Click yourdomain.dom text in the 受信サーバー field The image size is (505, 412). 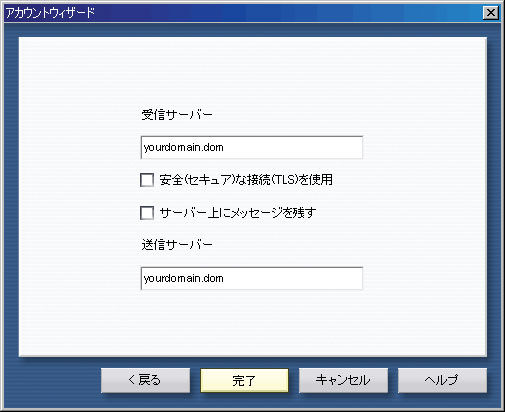tap(183, 148)
